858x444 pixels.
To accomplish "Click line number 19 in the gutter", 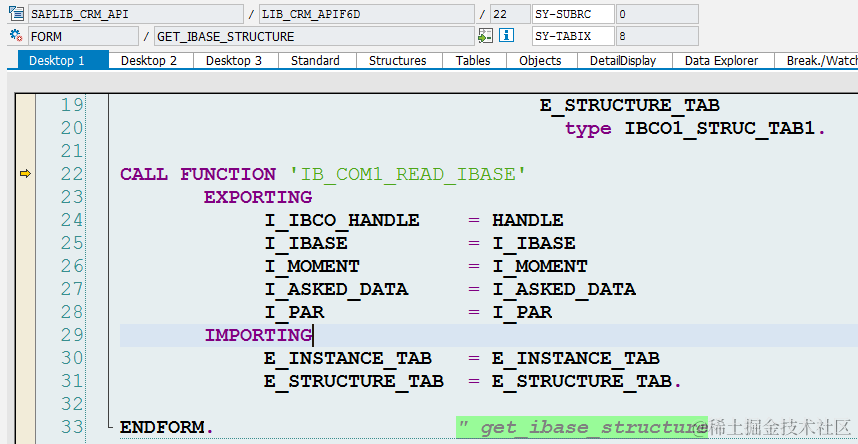I will click(71, 105).
